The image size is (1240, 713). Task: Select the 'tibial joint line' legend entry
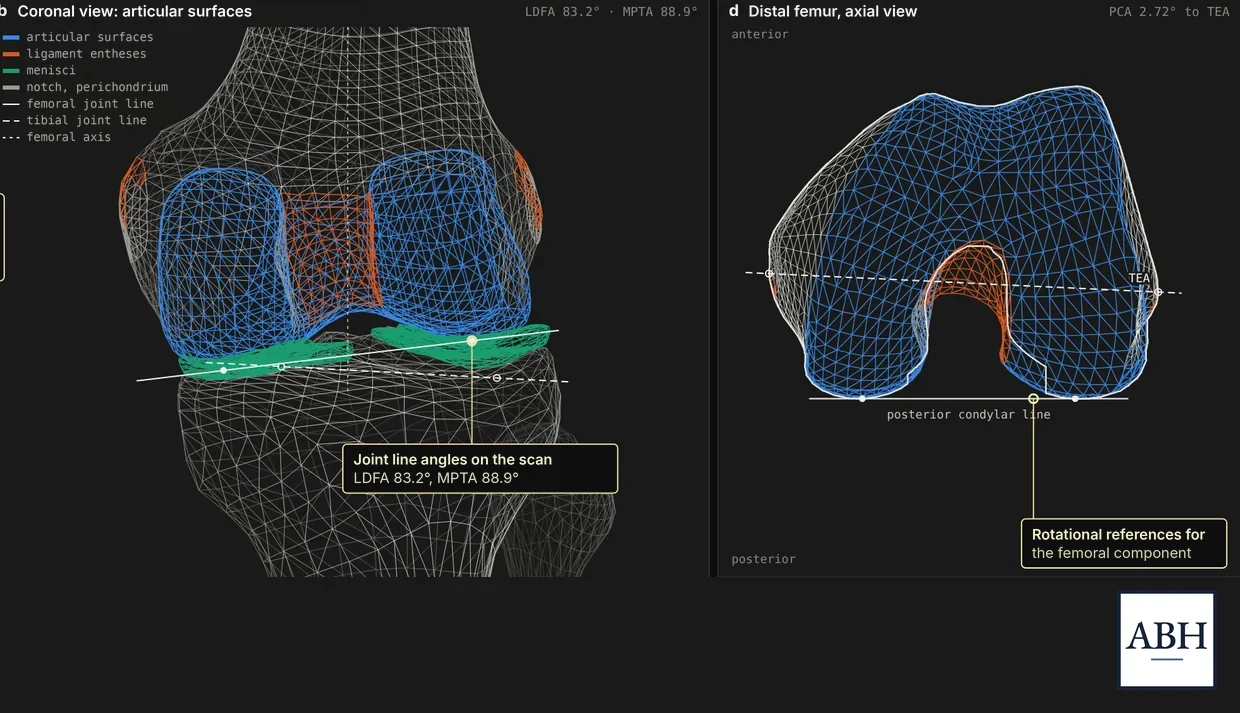tap(75, 120)
